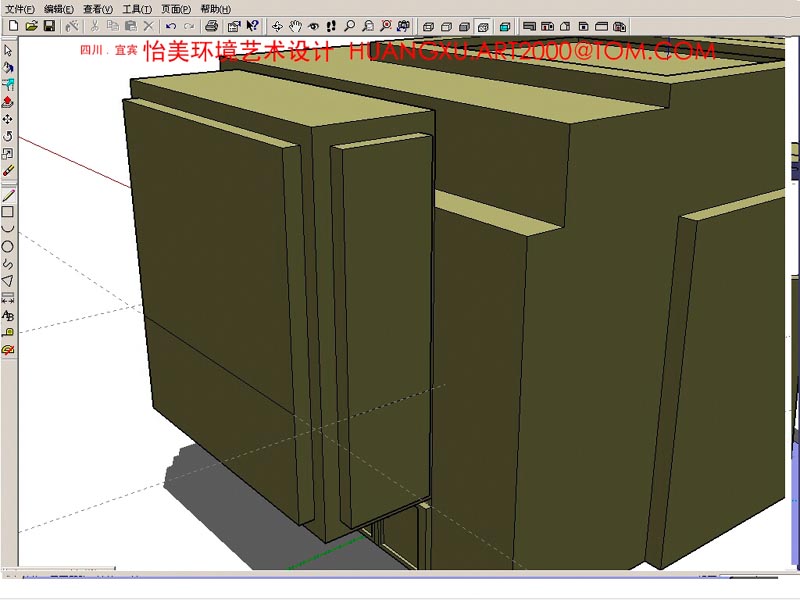This screenshot has width=800, height=600.
Task: Choose the Circle drawing tool
Action: coord(8,246)
